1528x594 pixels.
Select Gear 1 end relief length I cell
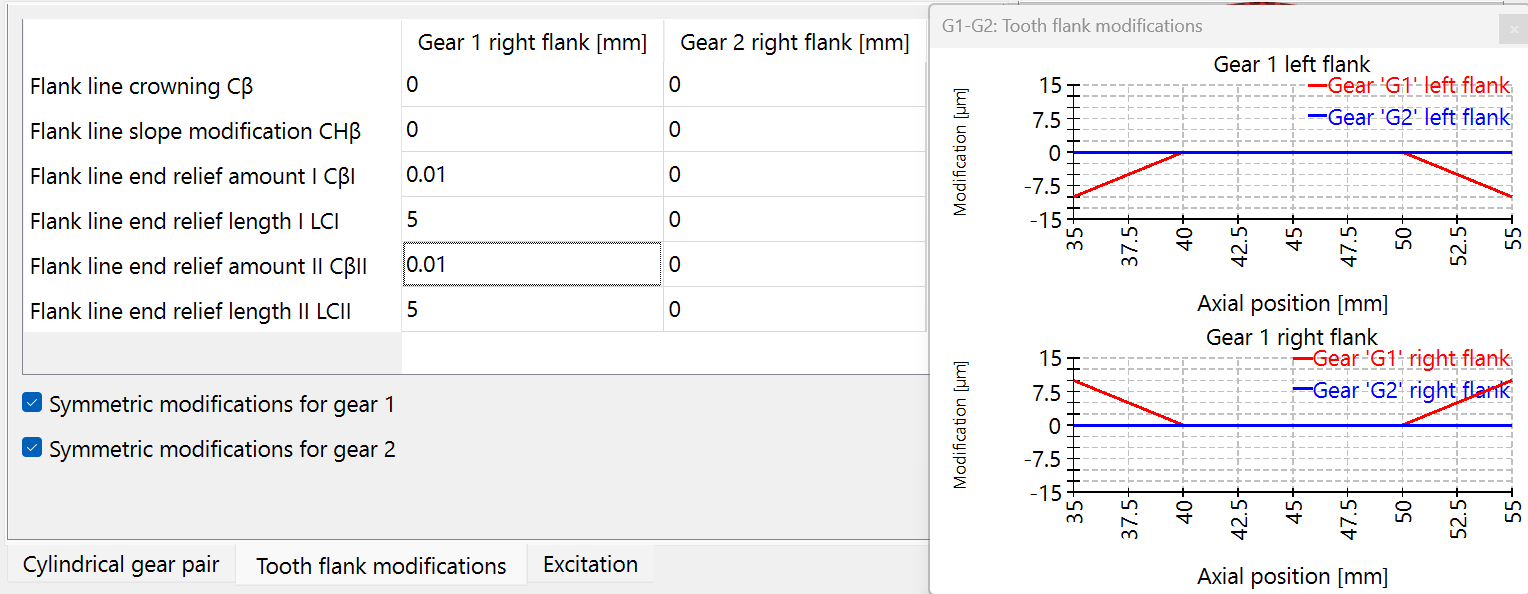[531, 220]
